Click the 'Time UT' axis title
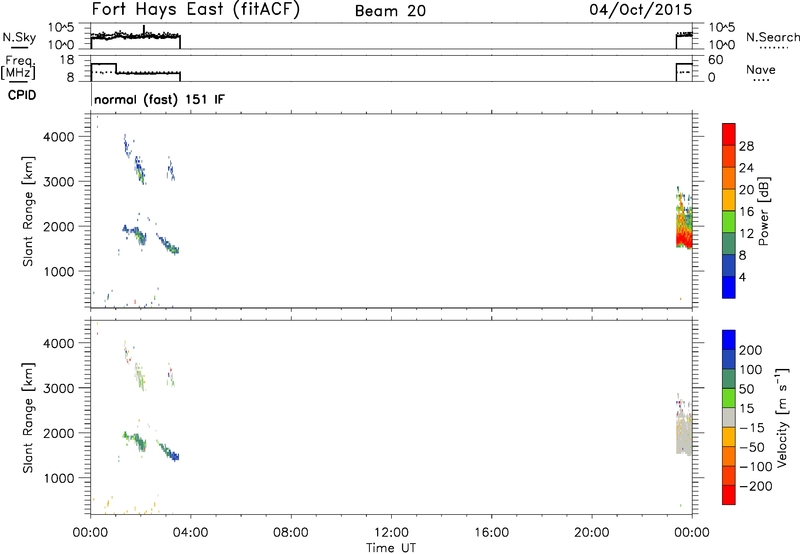Viewport: 800px width, 554px height. click(391, 548)
